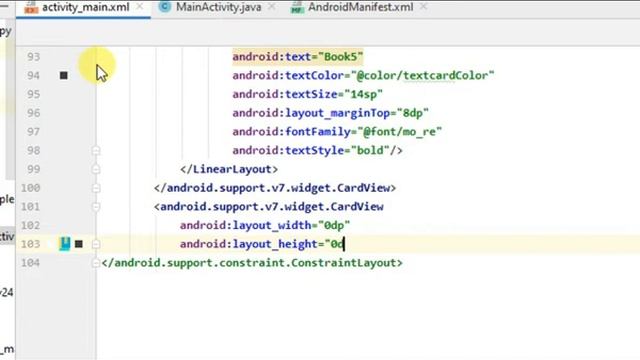This screenshot has width=640, height=360.
Task: Click the color preview square on line 103
Action: click(79, 244)
